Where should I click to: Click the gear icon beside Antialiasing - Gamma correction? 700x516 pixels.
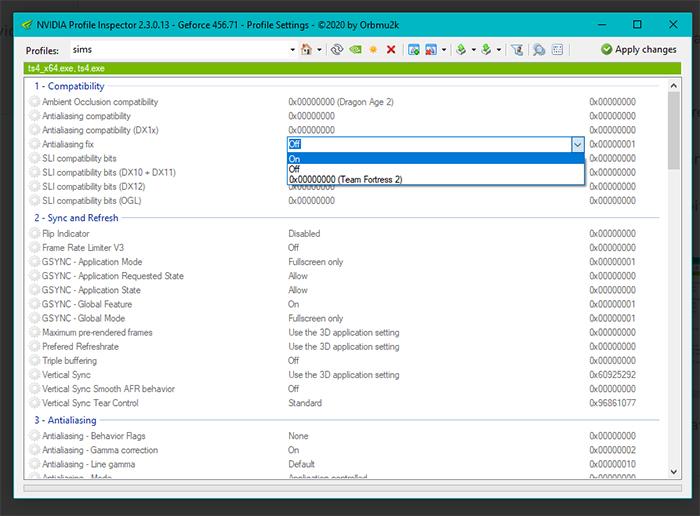point(34,450)
